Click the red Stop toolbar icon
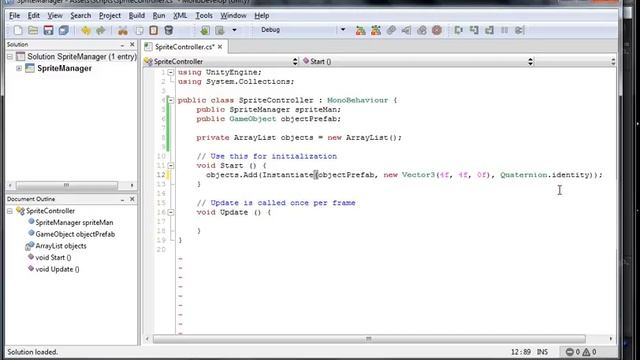640x360 pixels. (437, 30)
